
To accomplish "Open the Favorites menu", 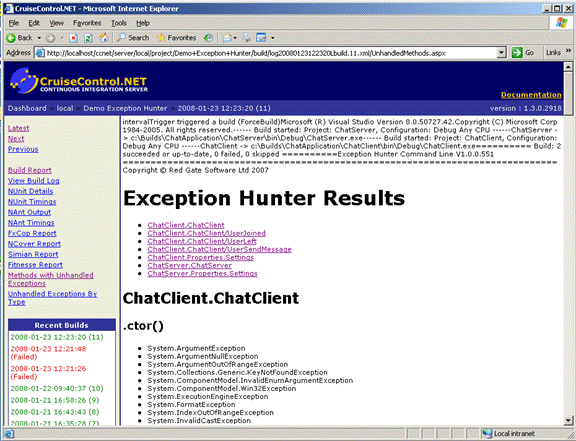I will pos(87,23).
